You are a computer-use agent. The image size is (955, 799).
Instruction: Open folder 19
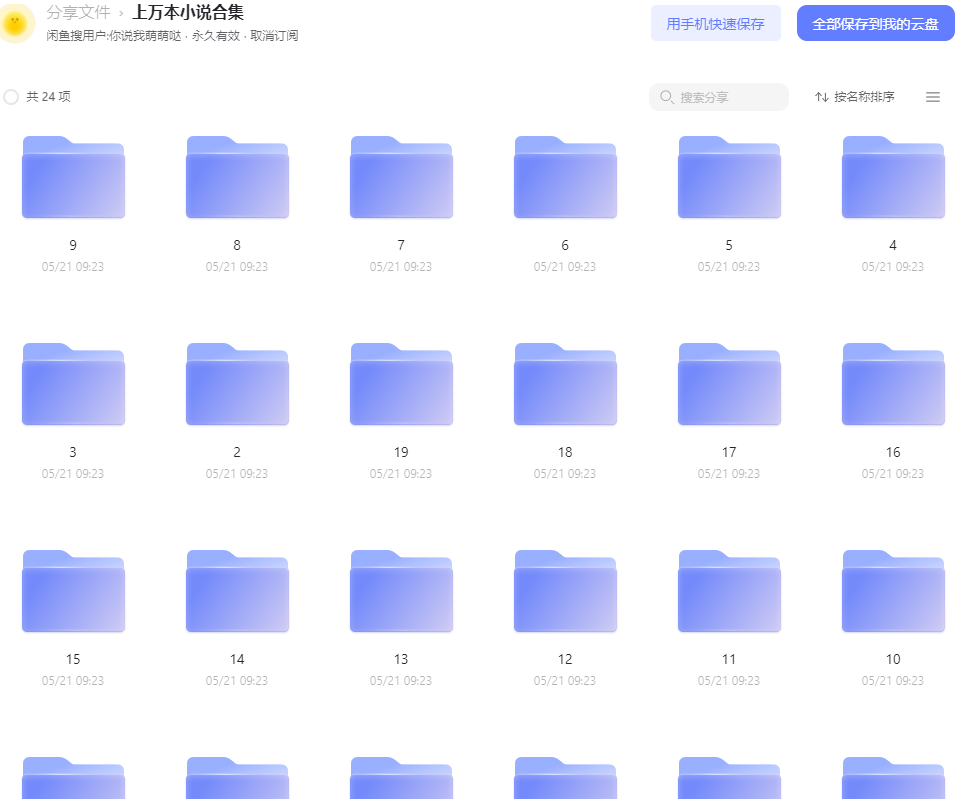401,384
